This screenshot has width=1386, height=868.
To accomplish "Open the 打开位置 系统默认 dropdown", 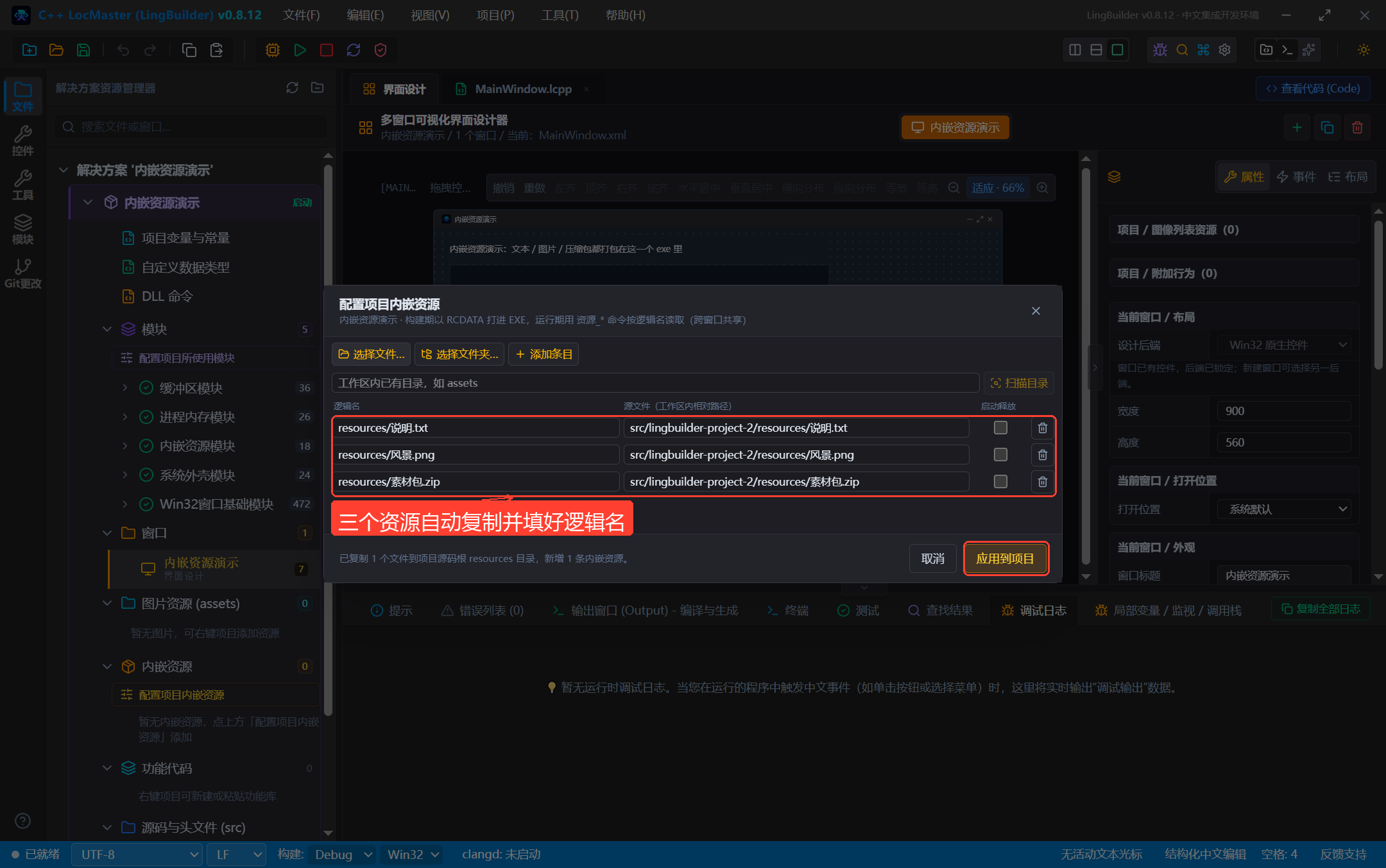I will tap(1284, 509).
